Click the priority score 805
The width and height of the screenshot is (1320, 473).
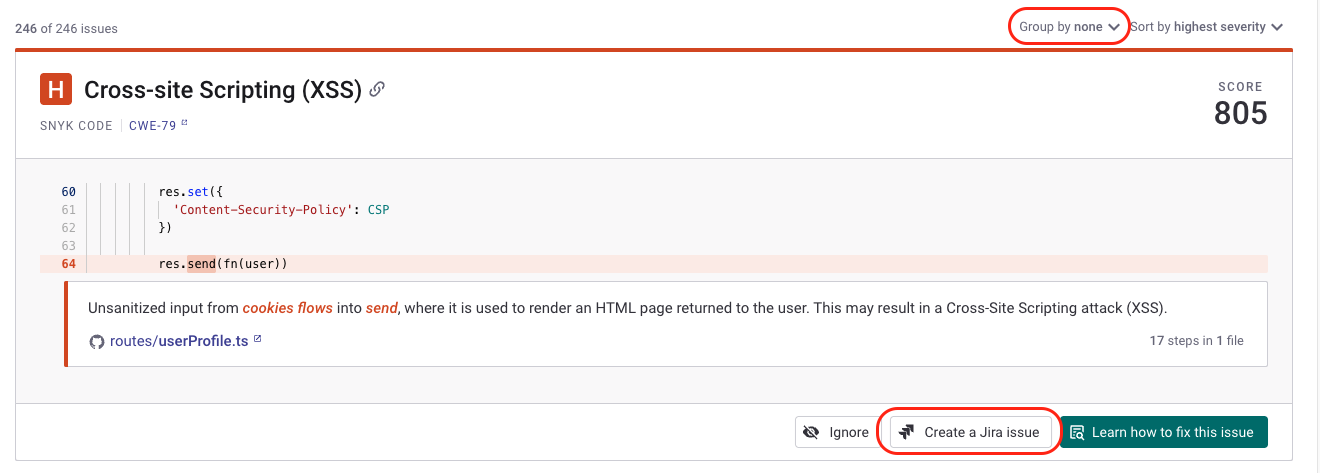click(1240, 113)
